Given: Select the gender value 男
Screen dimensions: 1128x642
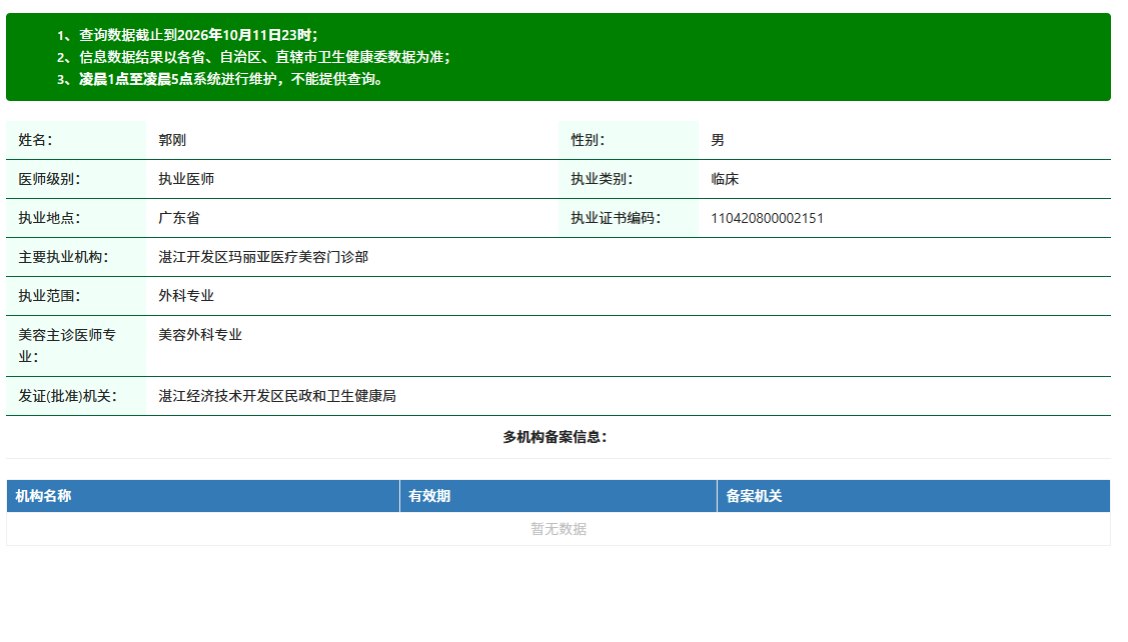Looking at the screenshot, I should [x=717, y=140].
